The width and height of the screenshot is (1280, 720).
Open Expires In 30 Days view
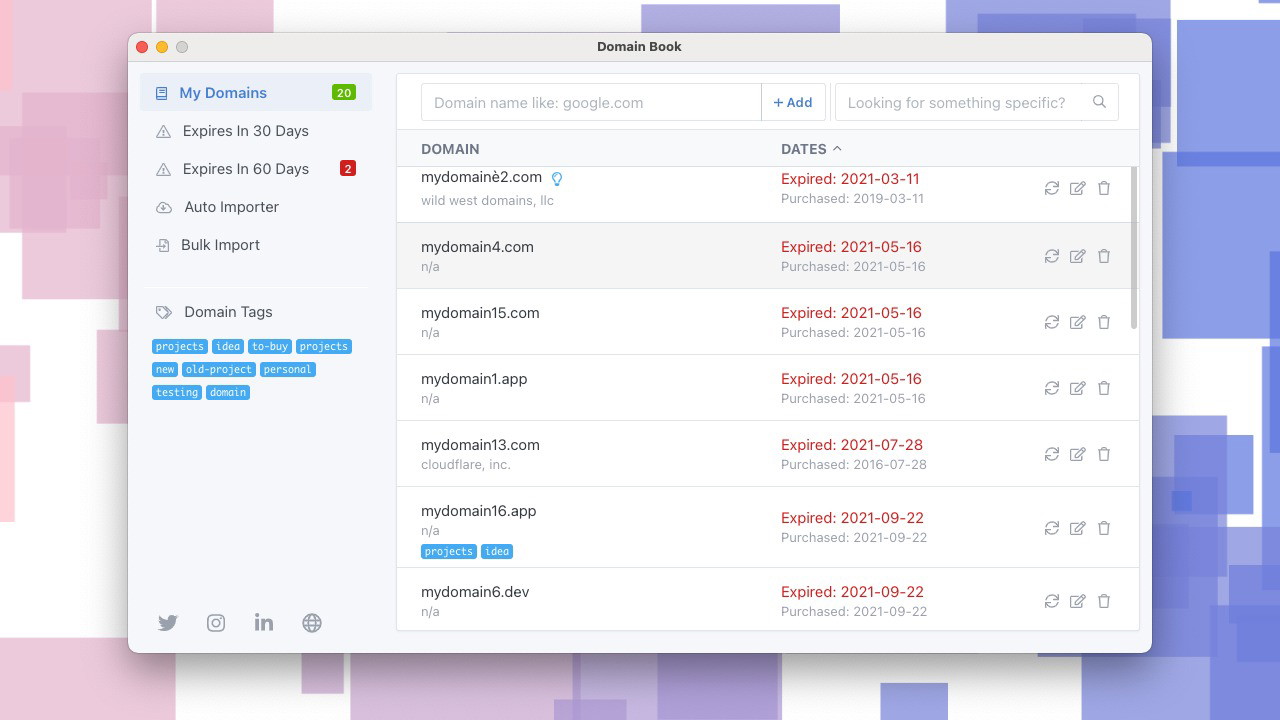[245, 131]
